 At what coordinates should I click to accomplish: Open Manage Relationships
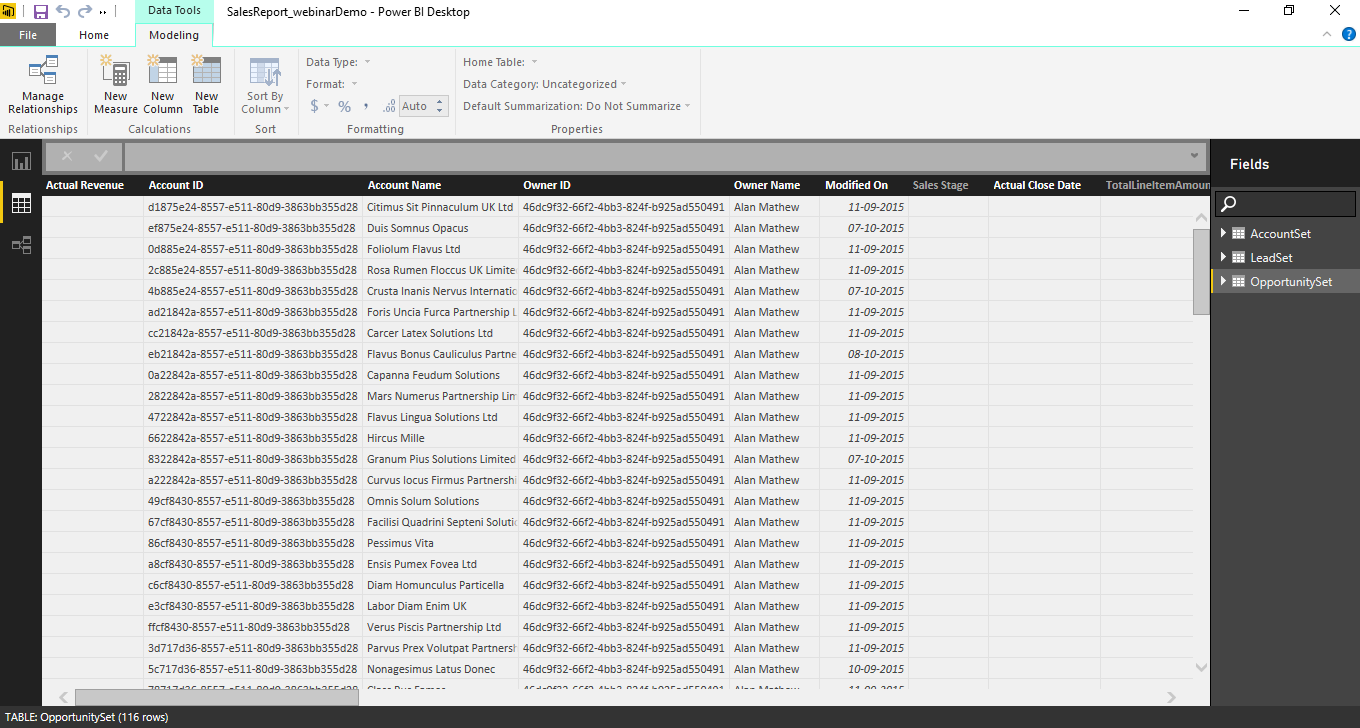(43, 87)
